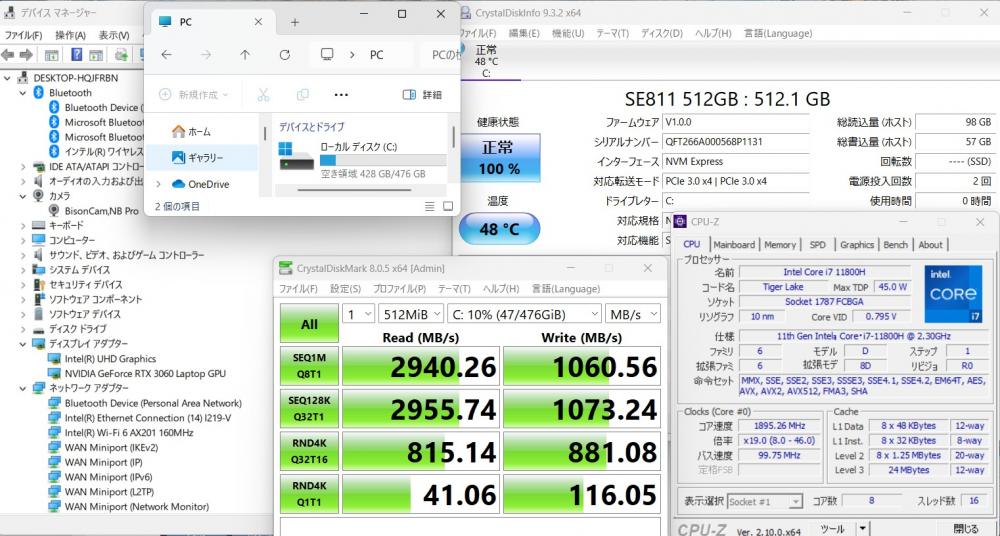Image resolution: width=1000 pixels, height=536 pixels.
Task: Expand the OneDrive node in Explorer sidebar
Action: tap(158, 184)
